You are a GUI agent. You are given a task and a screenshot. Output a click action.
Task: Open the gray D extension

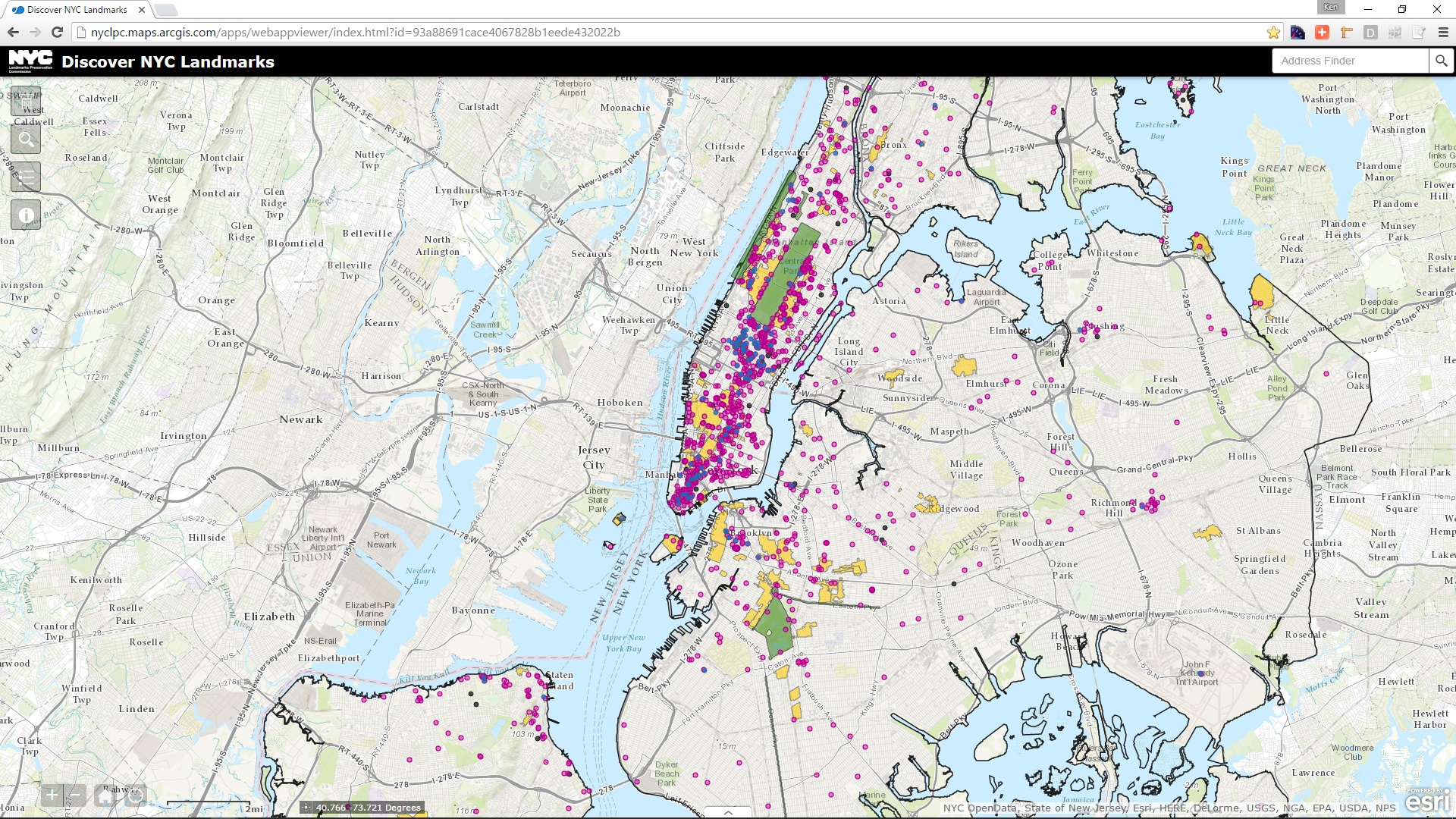tap(1370, 32)
